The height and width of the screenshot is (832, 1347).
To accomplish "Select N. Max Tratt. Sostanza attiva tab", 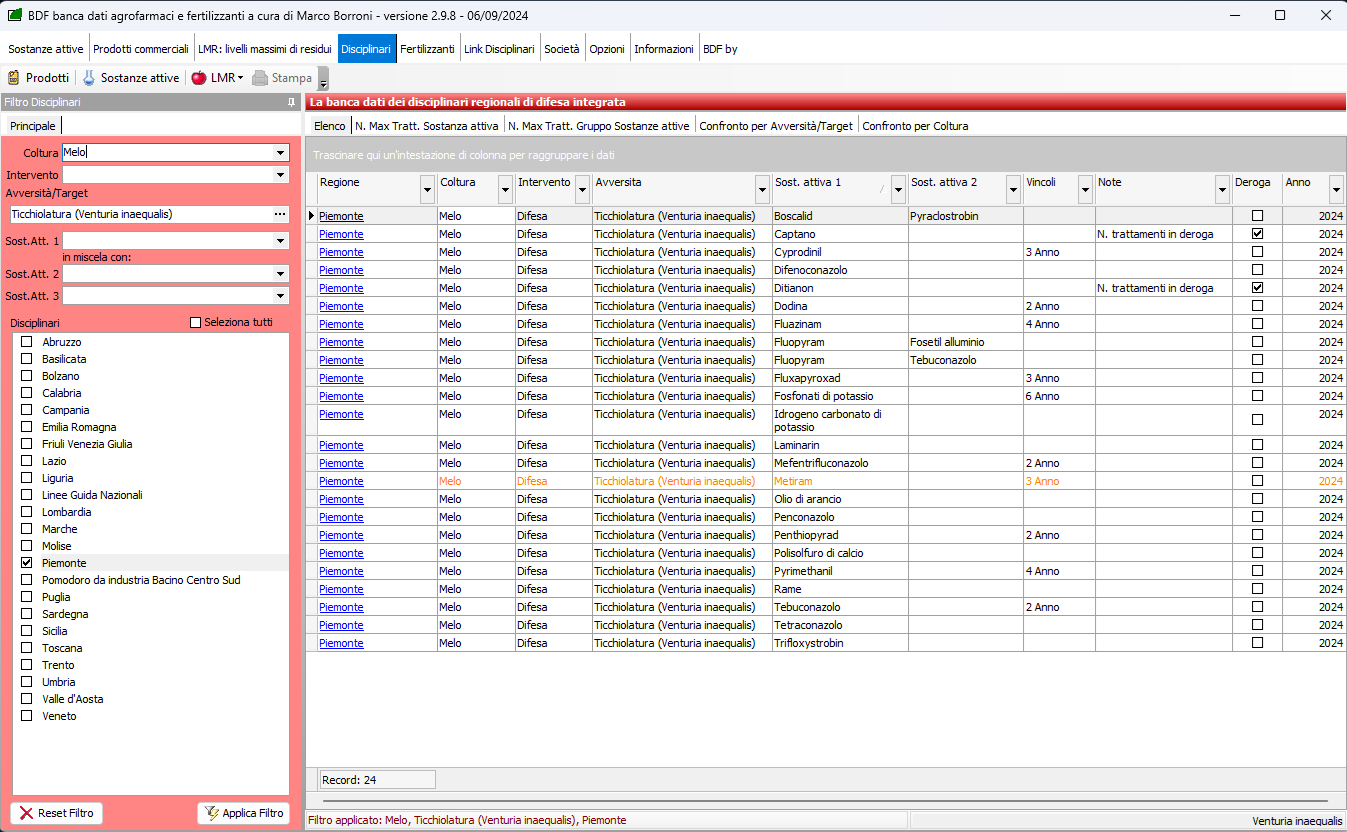I will pyautogui.click(x=427, y=126).
